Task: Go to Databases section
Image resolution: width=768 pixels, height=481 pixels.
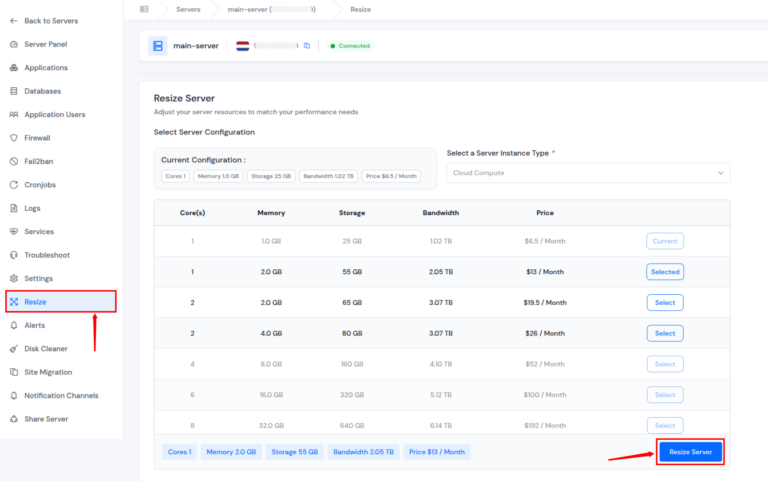Action: point(43,91)
